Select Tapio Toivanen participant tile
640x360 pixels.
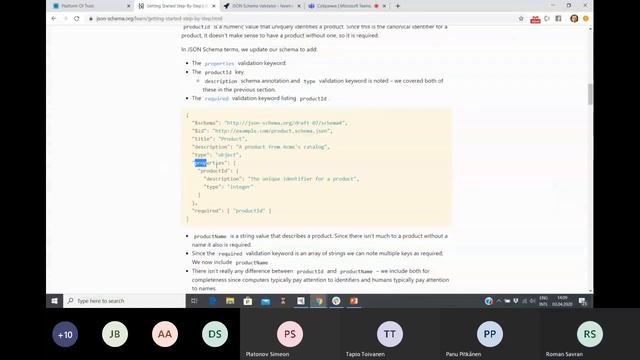click(x=390, y=334)
